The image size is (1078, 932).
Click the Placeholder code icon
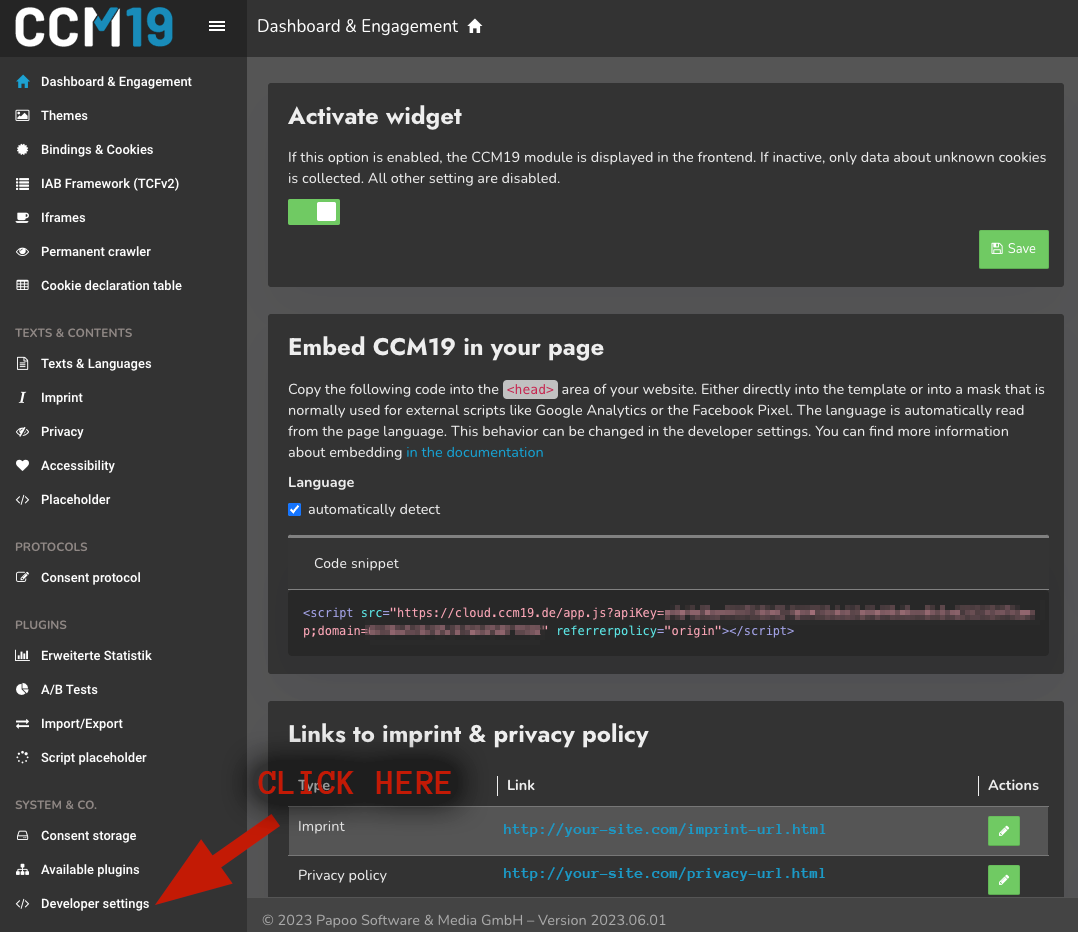(x=23, y=500)
